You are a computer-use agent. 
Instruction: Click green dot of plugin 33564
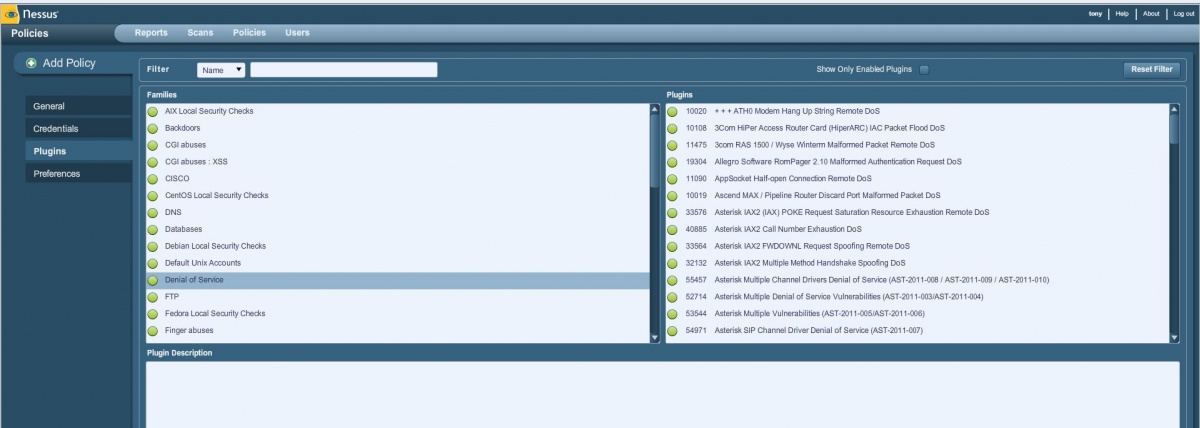pos(673,247)
